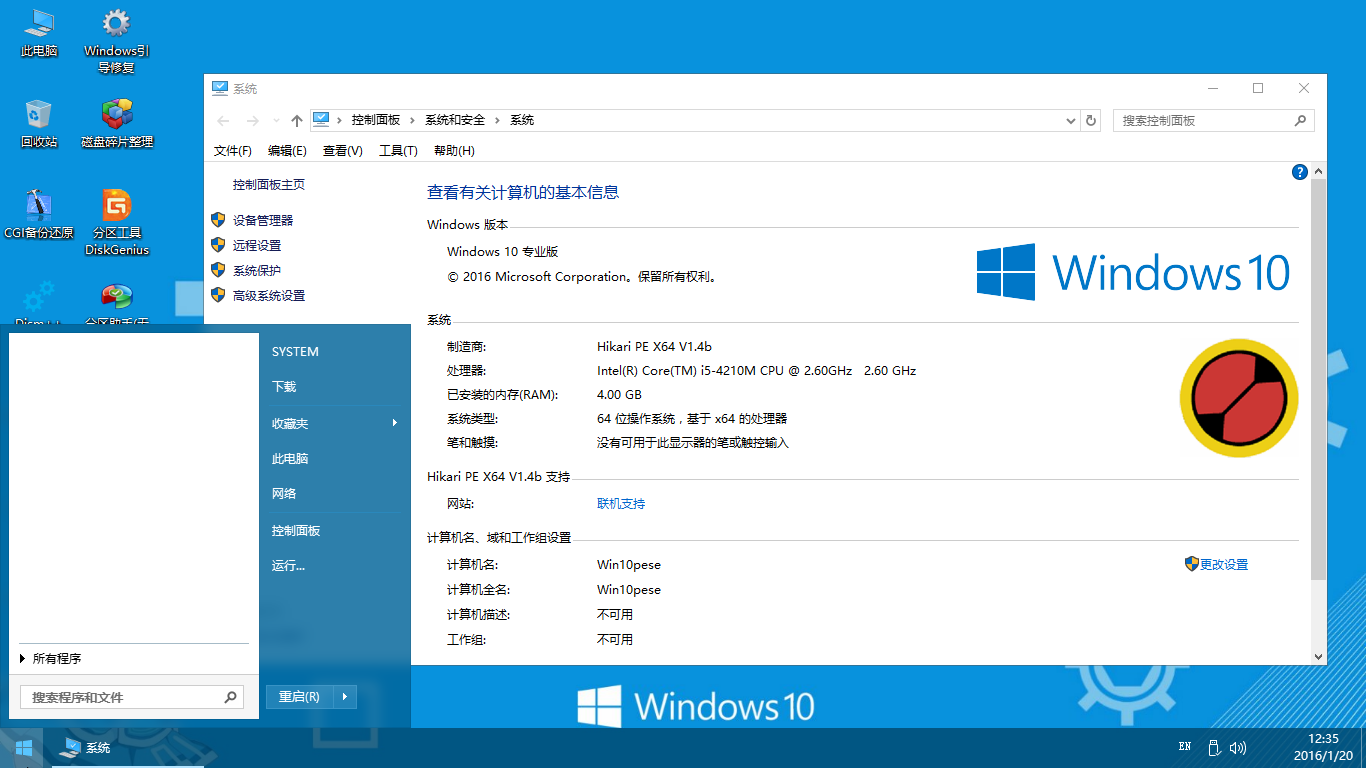The height and width of the screenshot is (768, 1366).
Task: Click the Windows Start button on taskbar
Action: [23, 748]
